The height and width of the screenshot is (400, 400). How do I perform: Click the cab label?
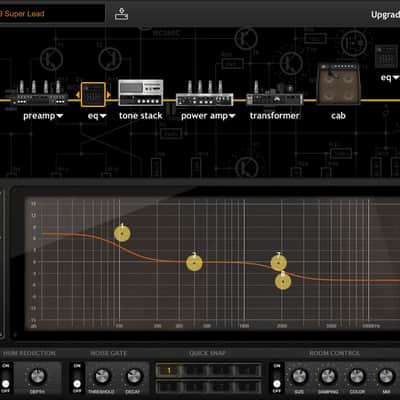338,116
